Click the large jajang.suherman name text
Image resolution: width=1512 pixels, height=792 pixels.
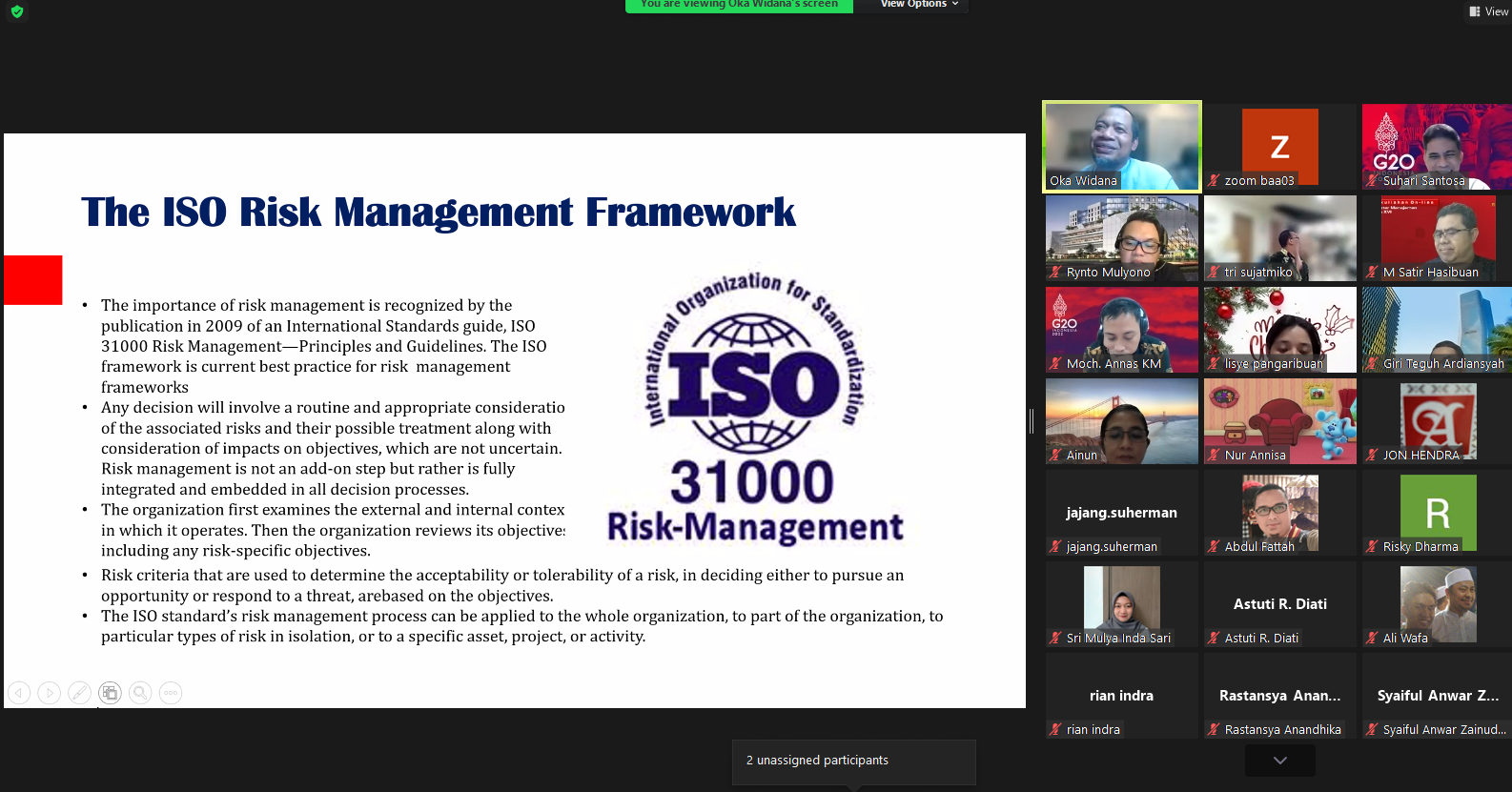coord(1122,513)
